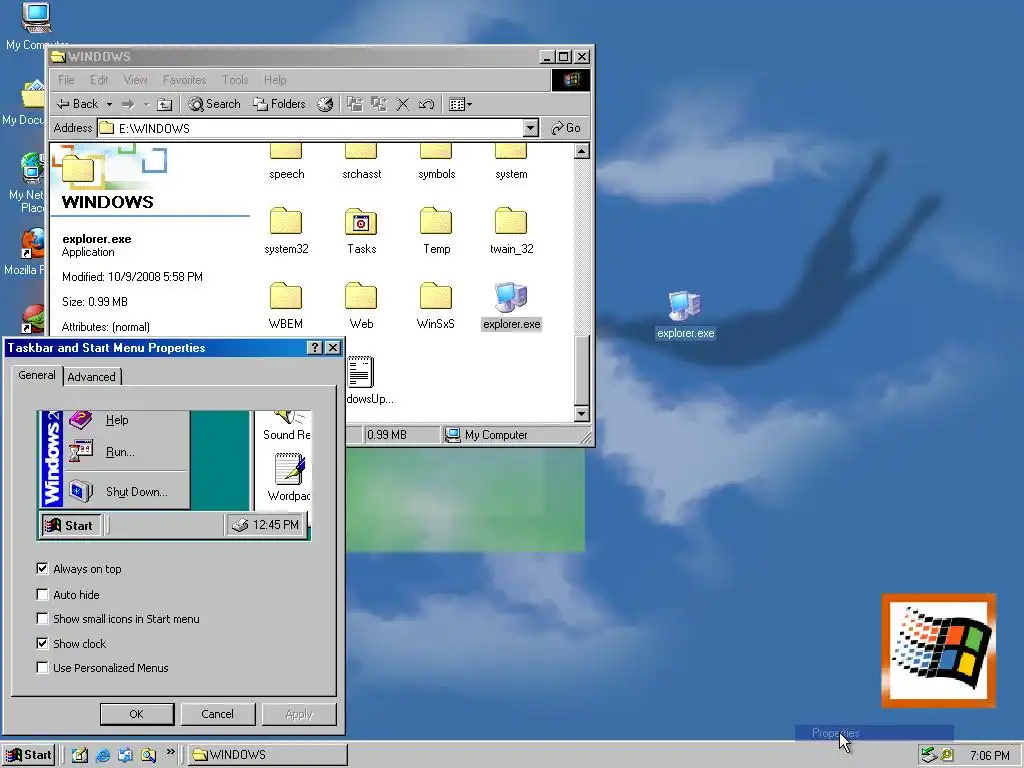The height and width of the screenshot is (768, 1024).
Task: Select the system folder
Action: coord(511,162)
